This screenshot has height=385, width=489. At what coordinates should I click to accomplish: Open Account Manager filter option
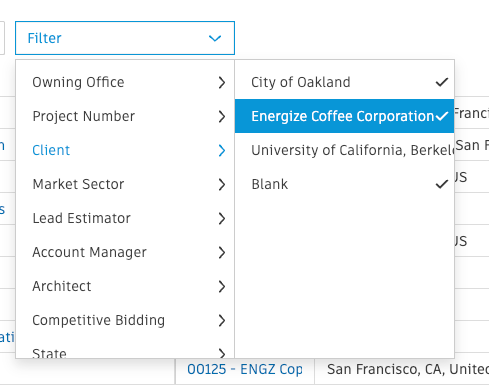coord(125,252)
